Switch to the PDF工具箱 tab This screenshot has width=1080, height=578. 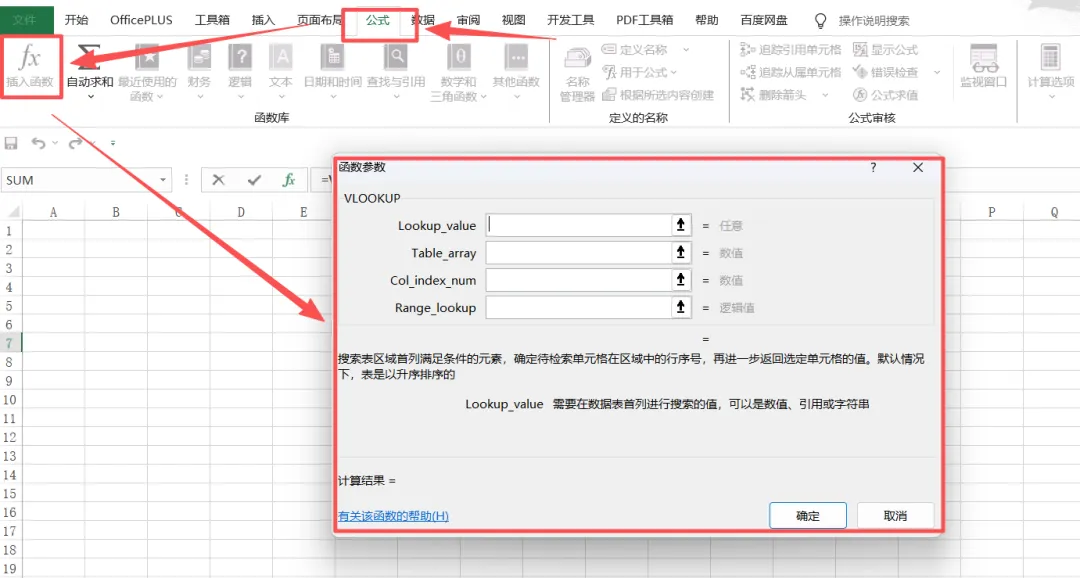tap(644, 20)
